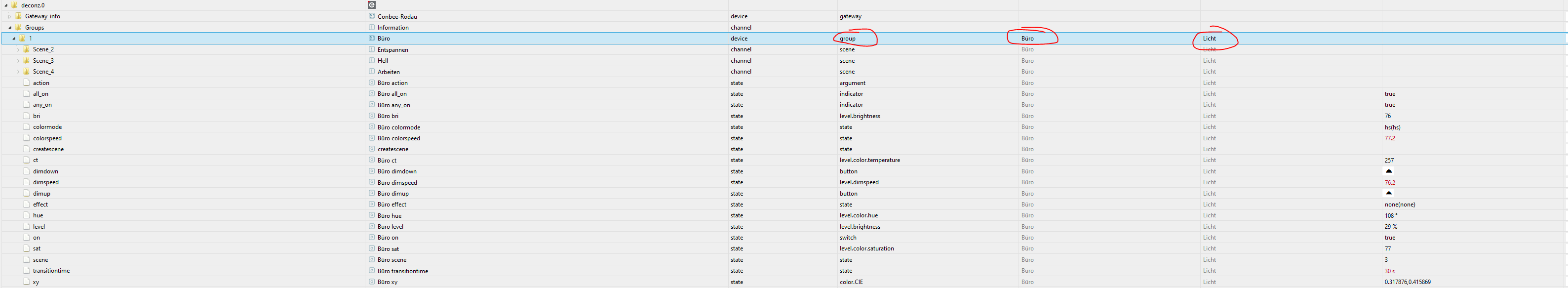Collapse the Groups folder arrow

10,27
